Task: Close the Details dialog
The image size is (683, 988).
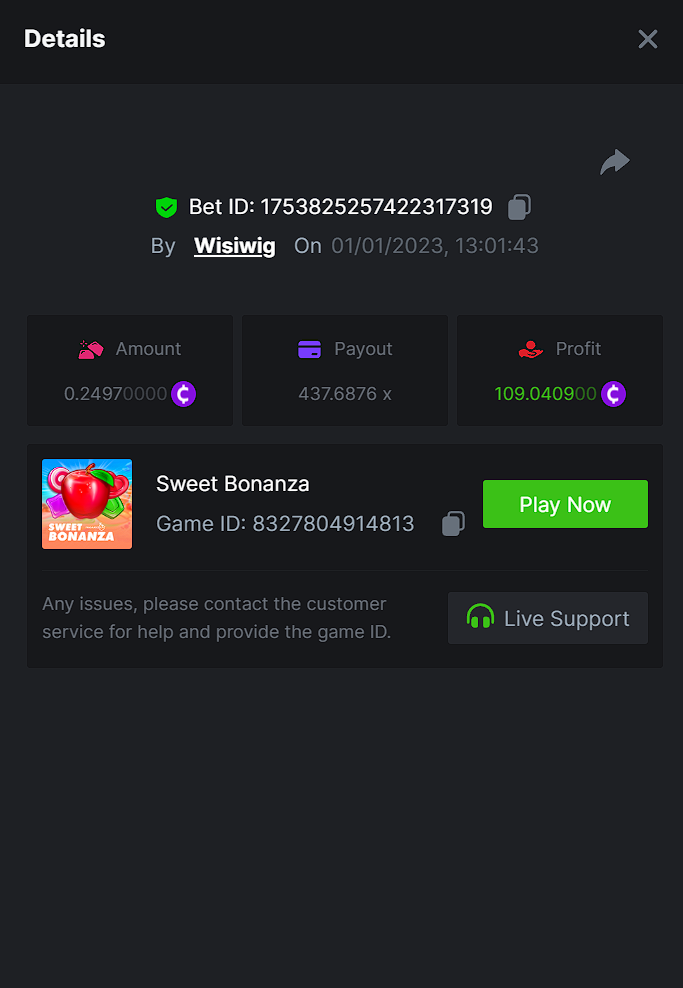Action: coord(648,39)
